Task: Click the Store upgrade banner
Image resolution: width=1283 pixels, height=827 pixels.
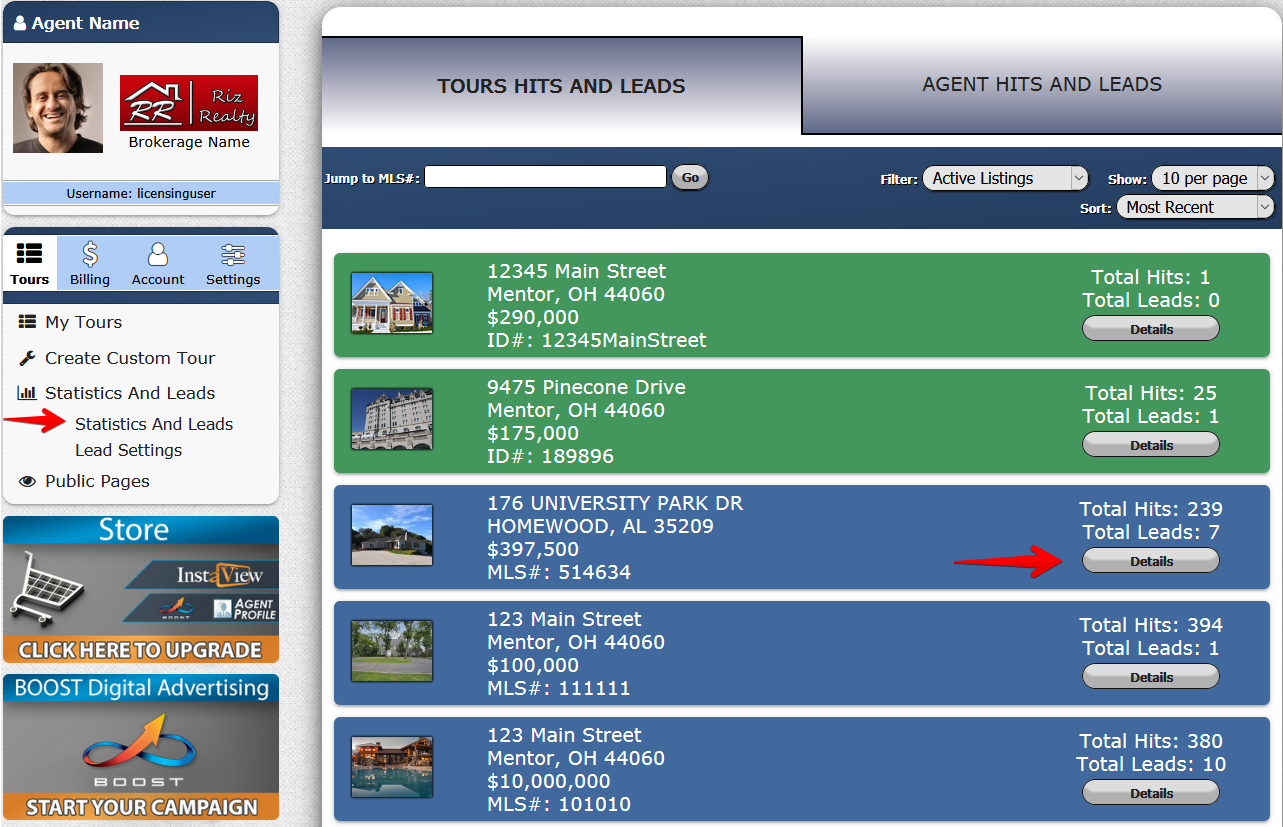Action: (x=141, y=589)
